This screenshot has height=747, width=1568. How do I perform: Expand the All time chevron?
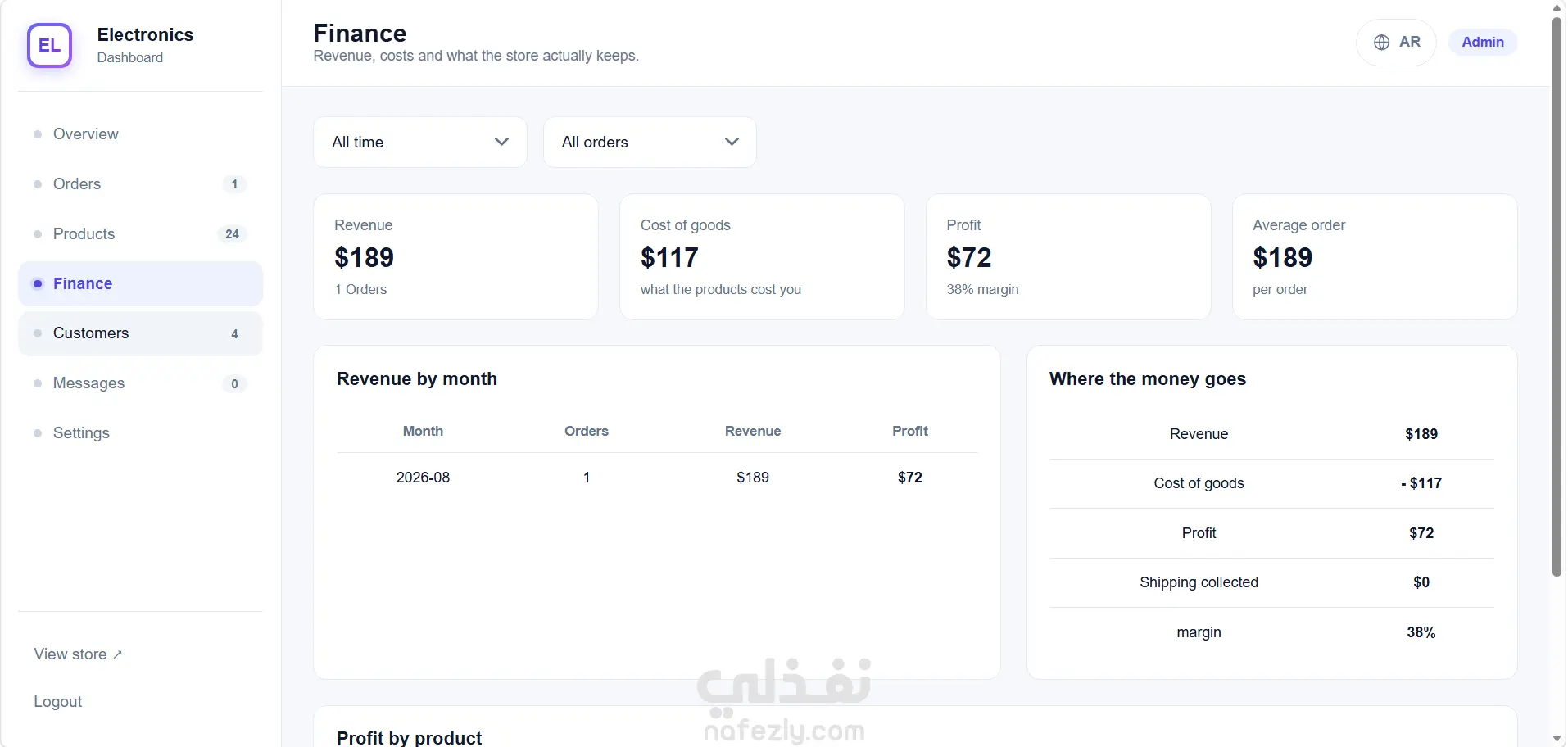pyautogui.click(x=501, y=142)
